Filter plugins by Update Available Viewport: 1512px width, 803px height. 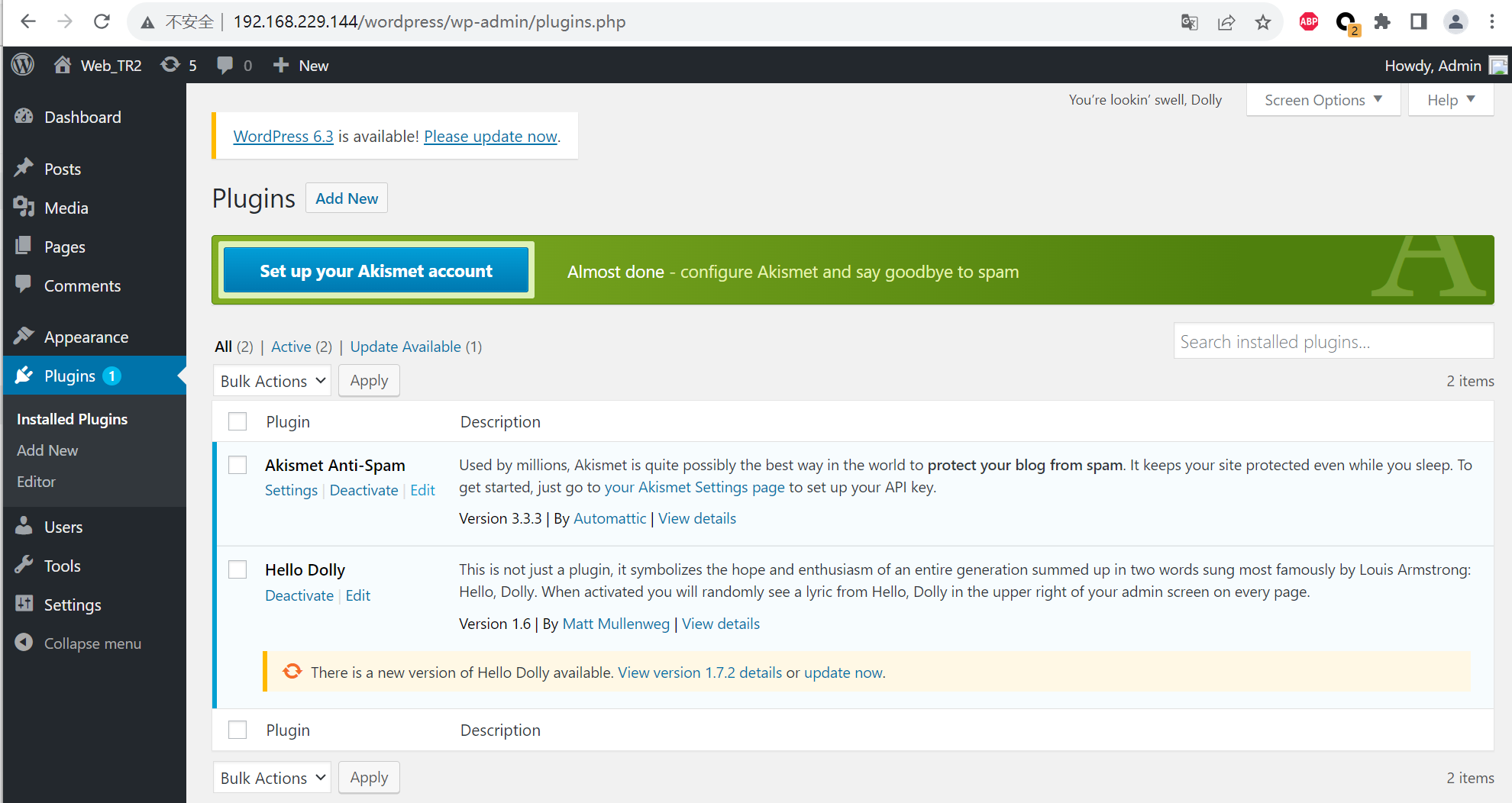pos(405,347)
